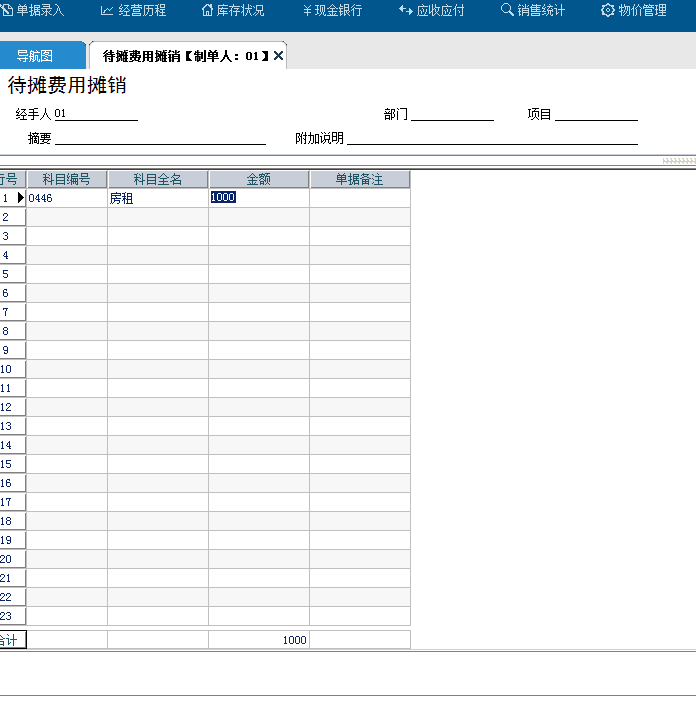Select the cell containing 房租

coord(157,198)
